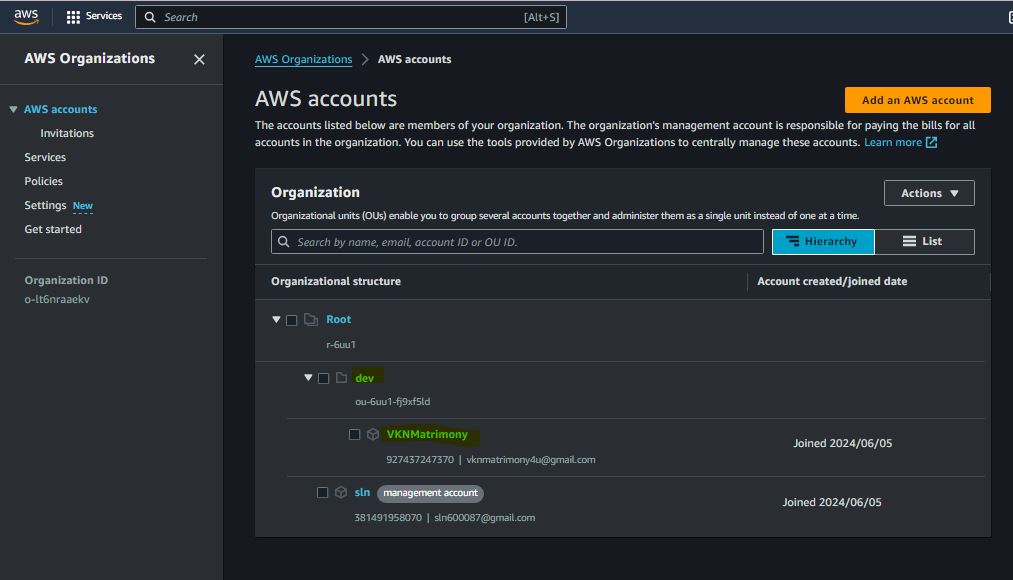Click the VKNMatrimony account cube icon
Viewport: 1013px width, 580px height.
click(x=373, y=435)
